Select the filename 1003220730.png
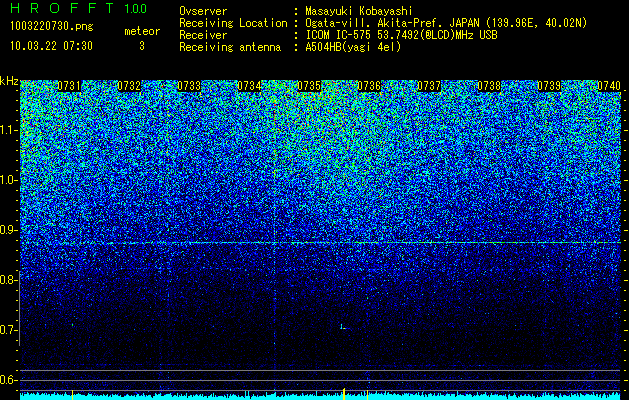The width and height of the screenshot is (629, 400). click(x=51, y=26)
